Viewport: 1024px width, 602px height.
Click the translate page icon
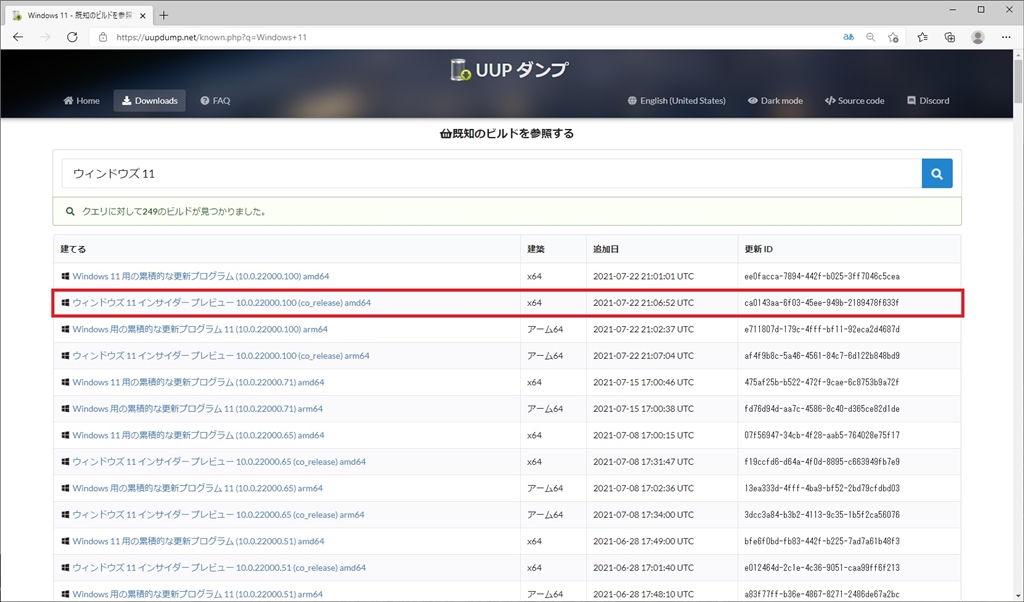tap(848, 37)
